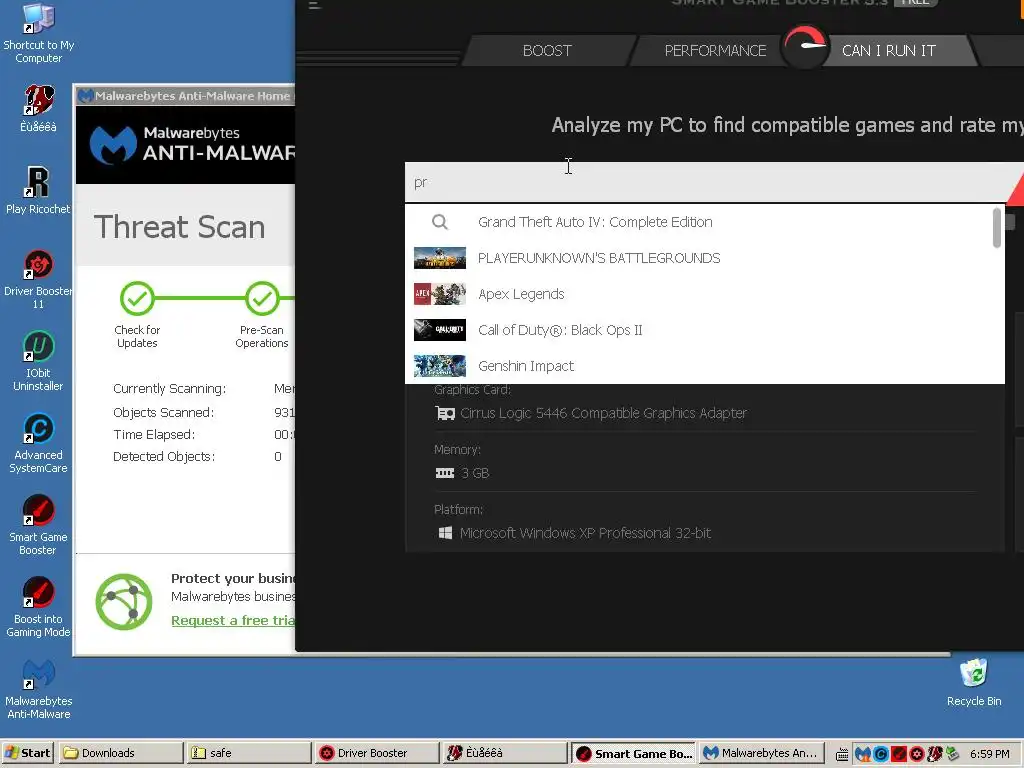Choose Genshin Impact from suggestions
Screen dimensions: 1024x768
click(x=699, y=366)
